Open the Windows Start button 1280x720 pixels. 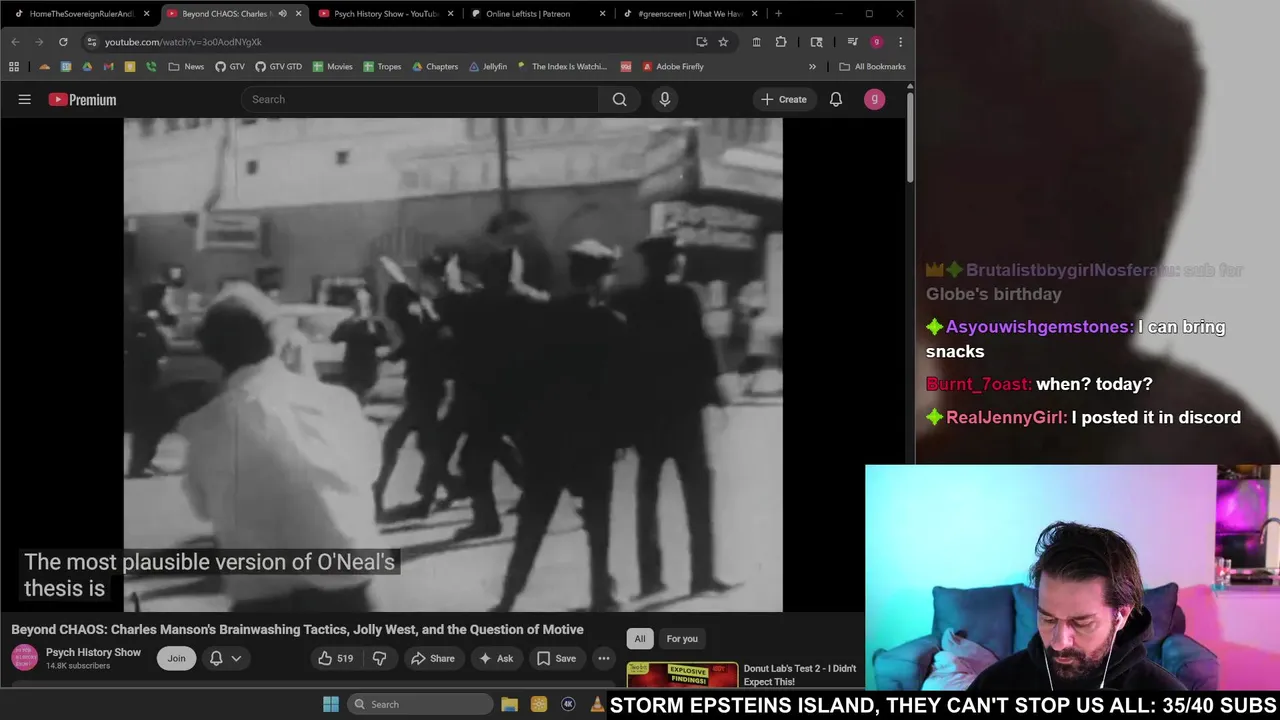(331, 704)
